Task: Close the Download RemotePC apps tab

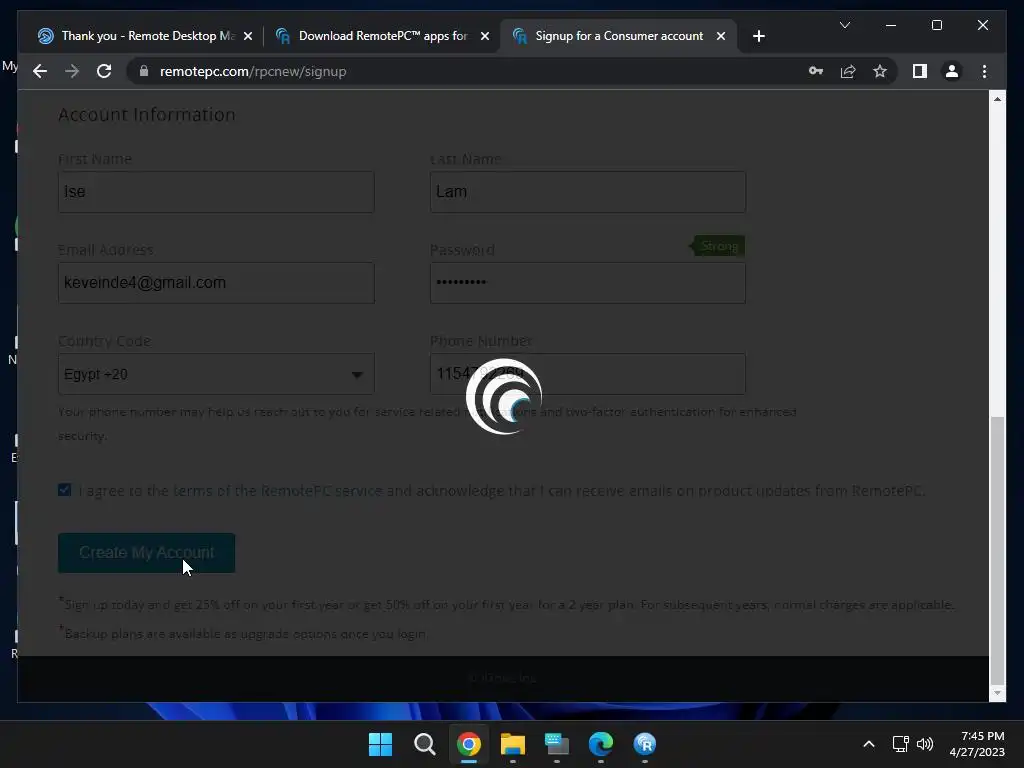Action: click(x=485, y=36)
